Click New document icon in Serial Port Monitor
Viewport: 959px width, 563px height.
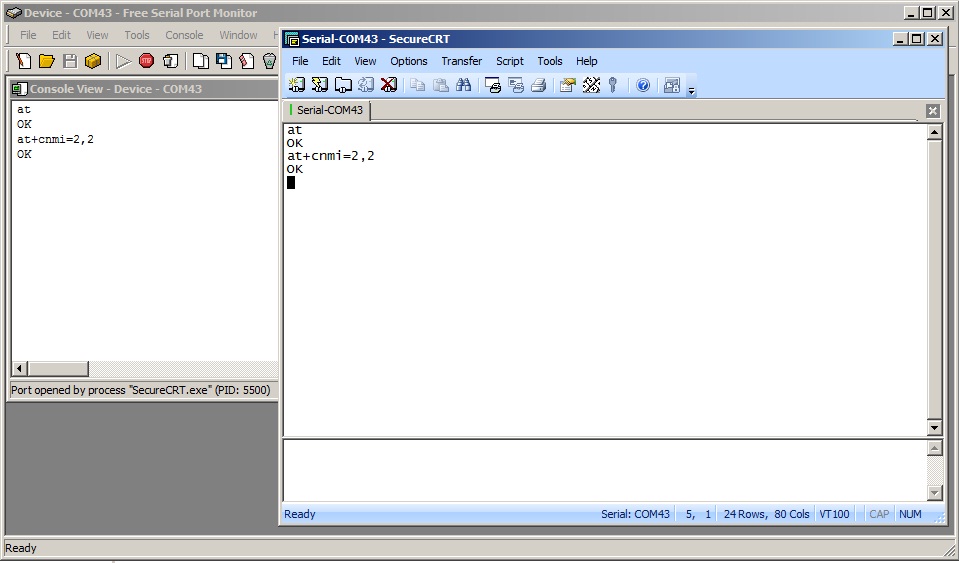click(x=24, y=61)
